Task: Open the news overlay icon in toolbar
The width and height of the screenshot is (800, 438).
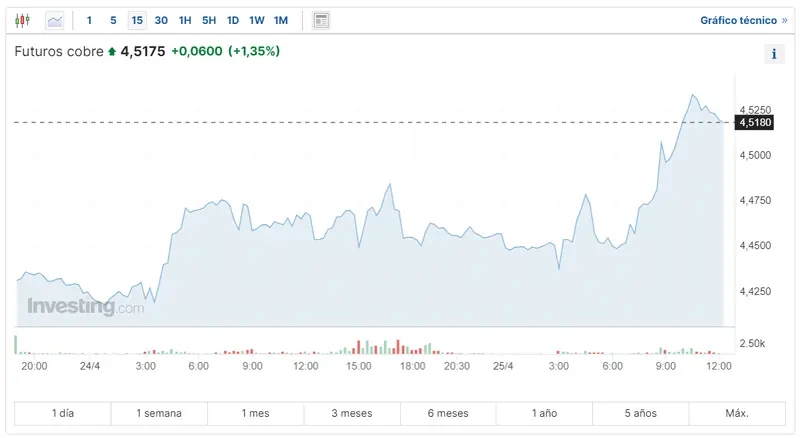Action: pyautogui.click(x=321, y=20)
